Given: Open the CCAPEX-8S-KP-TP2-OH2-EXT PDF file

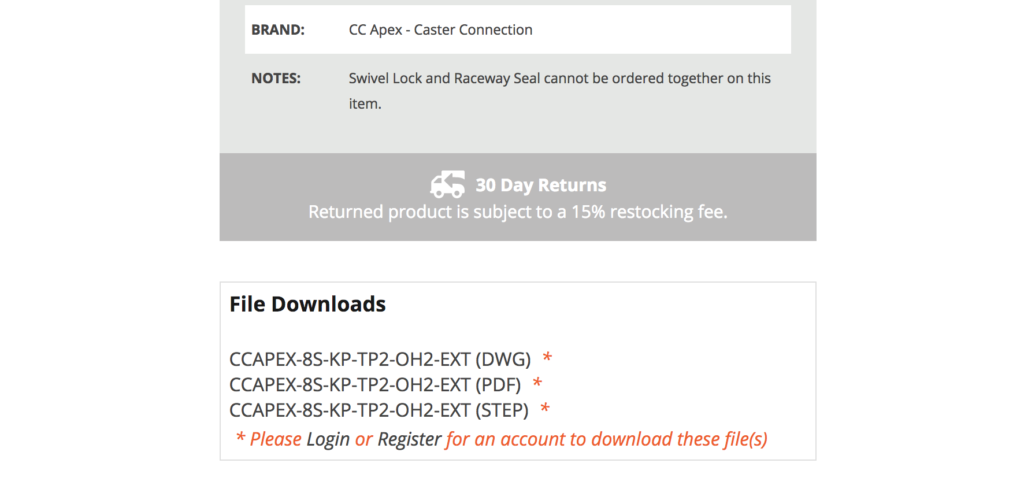Looking at the screenshot, I should [376, 384].
